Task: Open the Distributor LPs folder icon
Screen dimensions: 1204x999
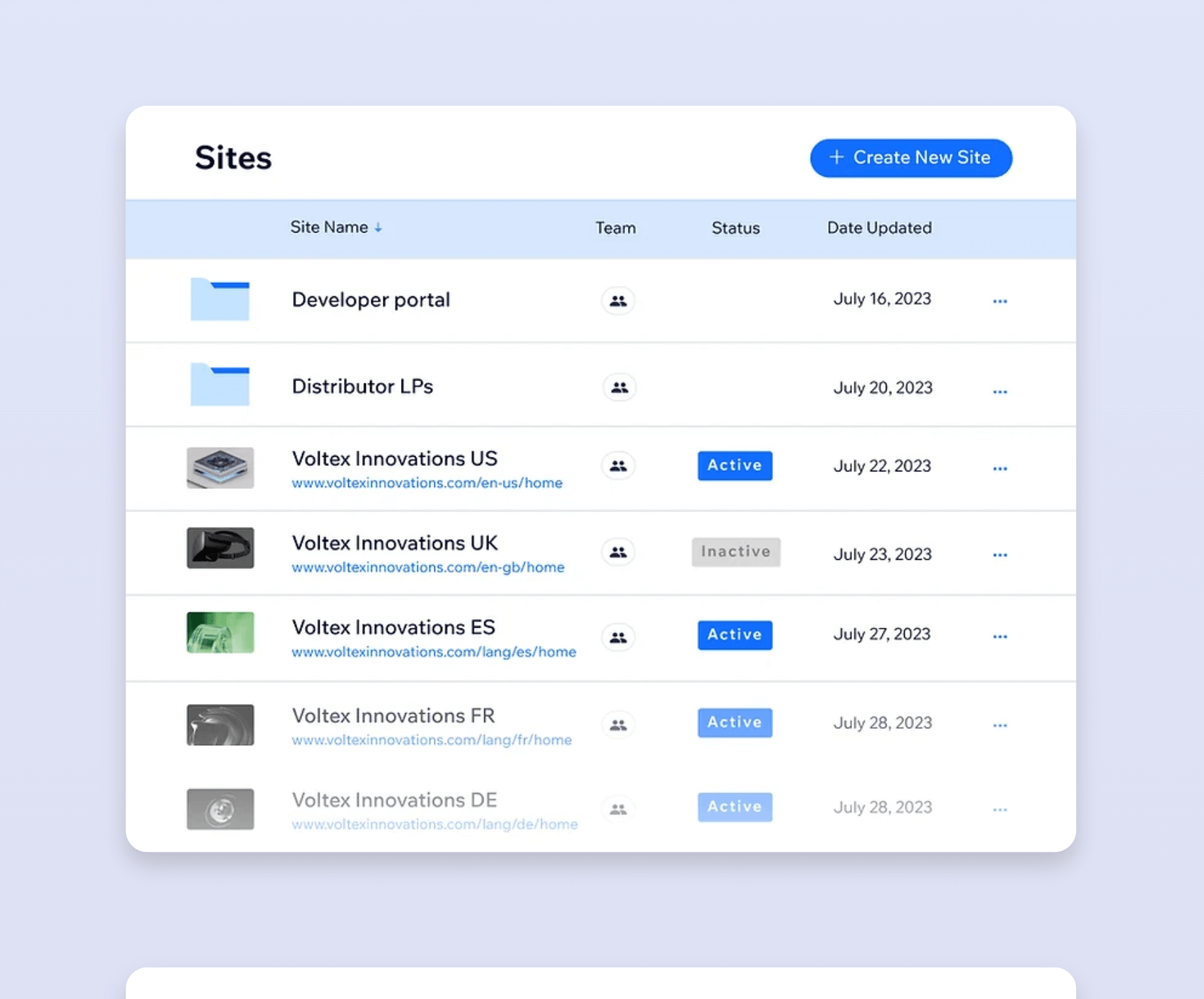Action: [x=220, y=385]
